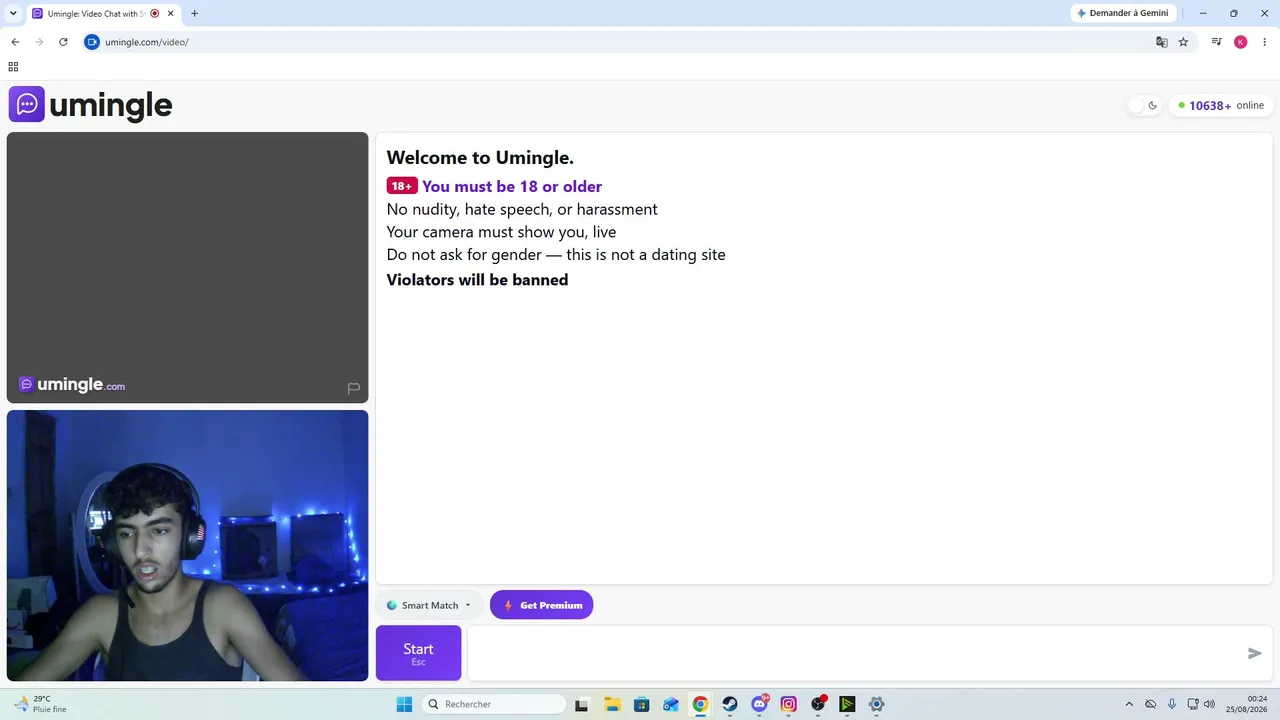This screenshot has height=720, width=1280.
Task: Focus the chat message input field
Action: pos(855,653)
